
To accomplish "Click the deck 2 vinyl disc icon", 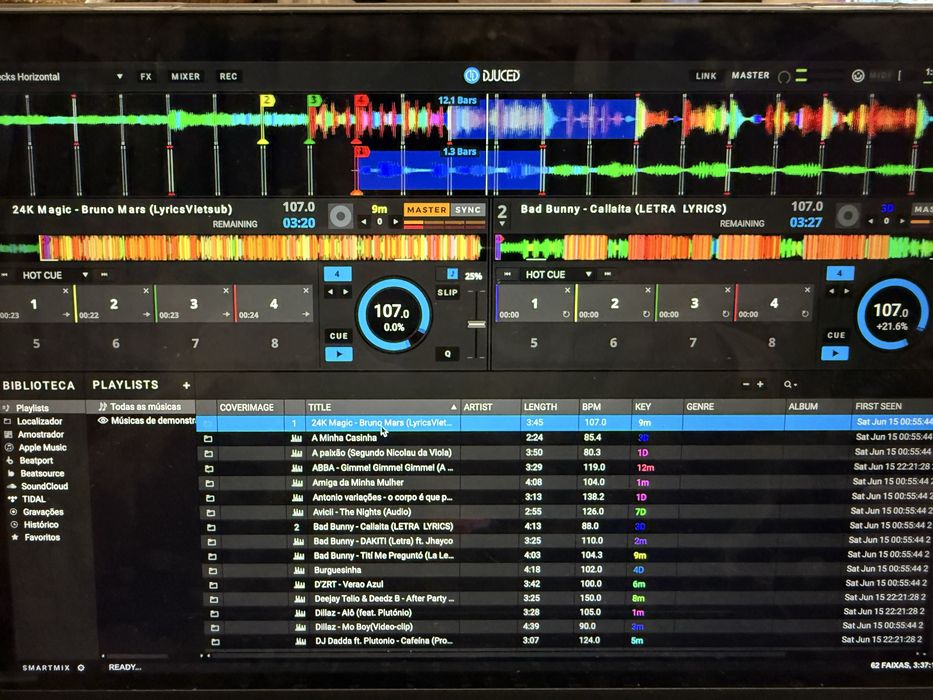I will point(848,215).
